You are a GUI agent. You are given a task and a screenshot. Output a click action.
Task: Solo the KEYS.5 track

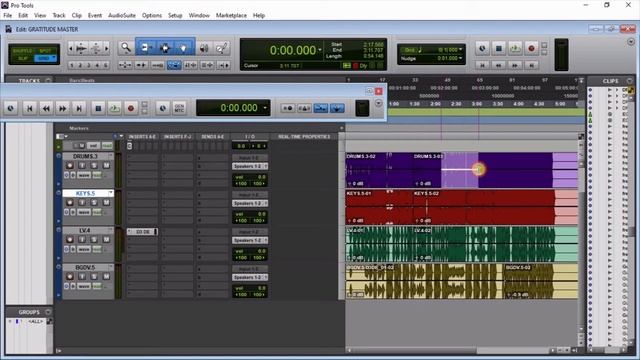(x=94, y=202)
